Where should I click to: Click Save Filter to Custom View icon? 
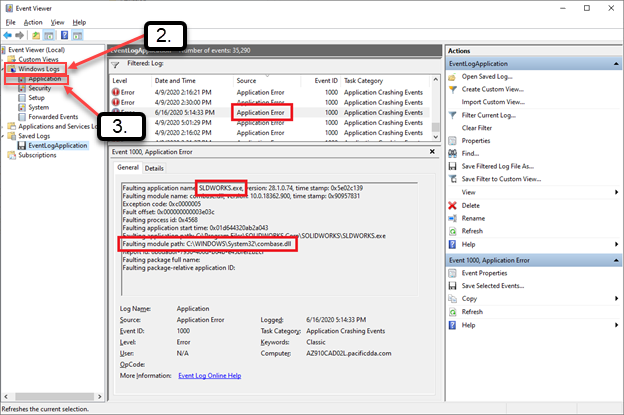452,179
